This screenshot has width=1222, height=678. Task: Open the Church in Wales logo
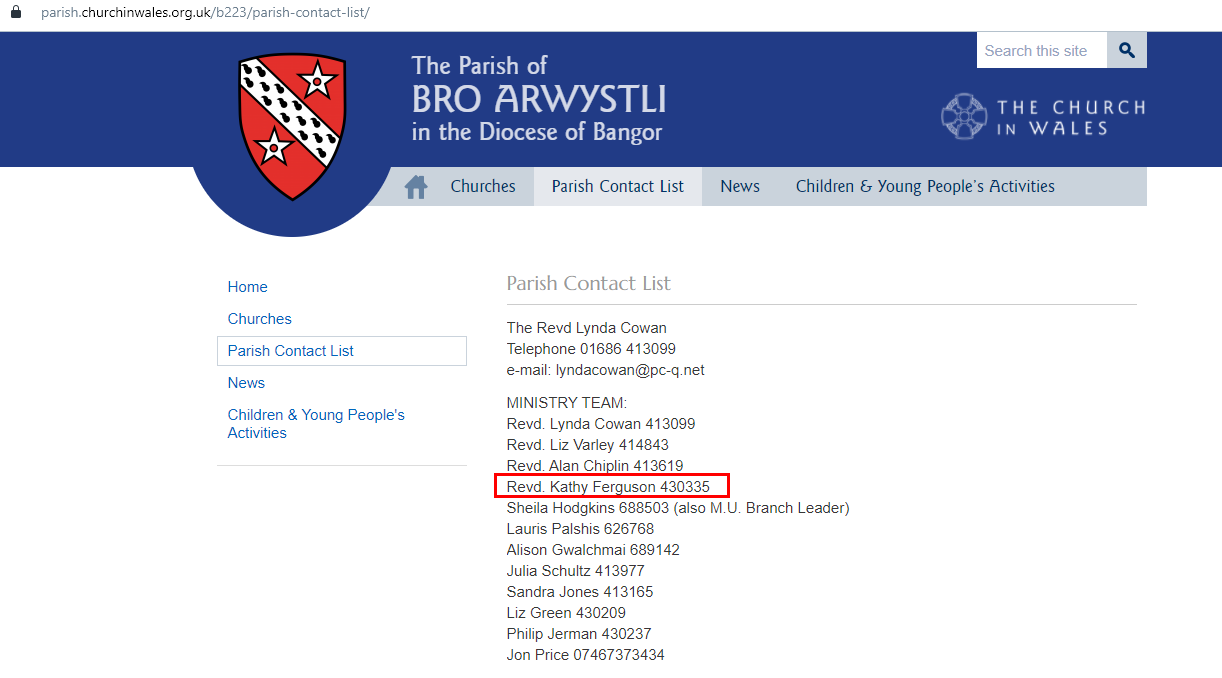[x=1043, y=117]
